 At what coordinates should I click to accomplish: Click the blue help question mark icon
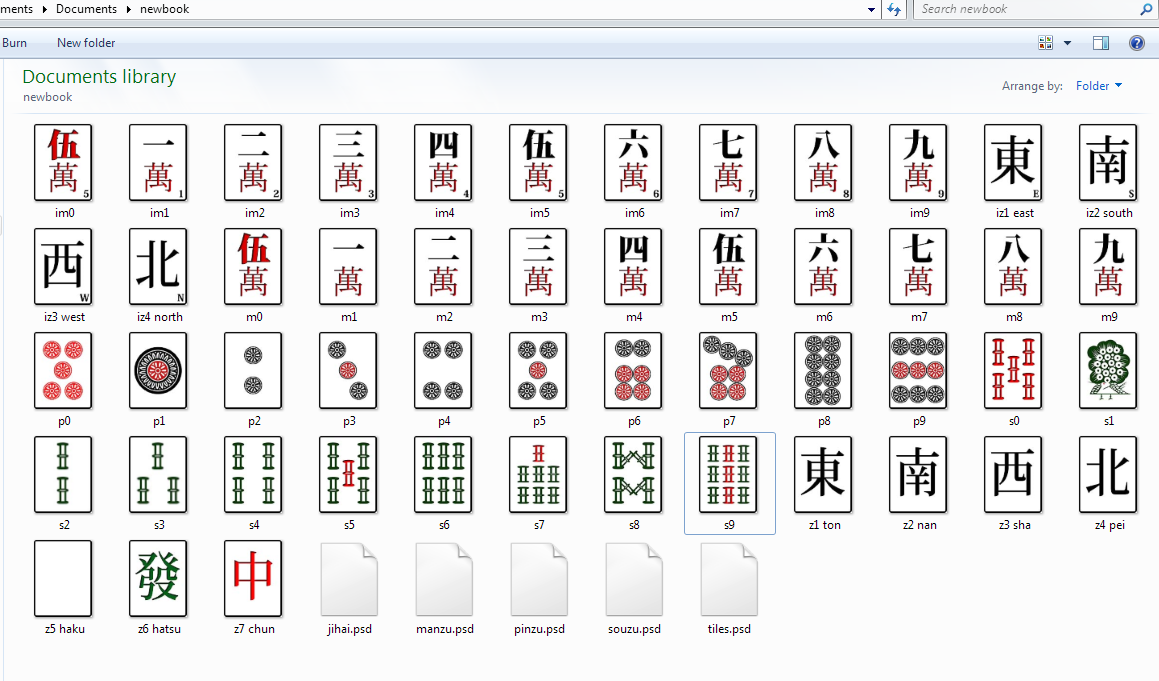coord(1137,43)
